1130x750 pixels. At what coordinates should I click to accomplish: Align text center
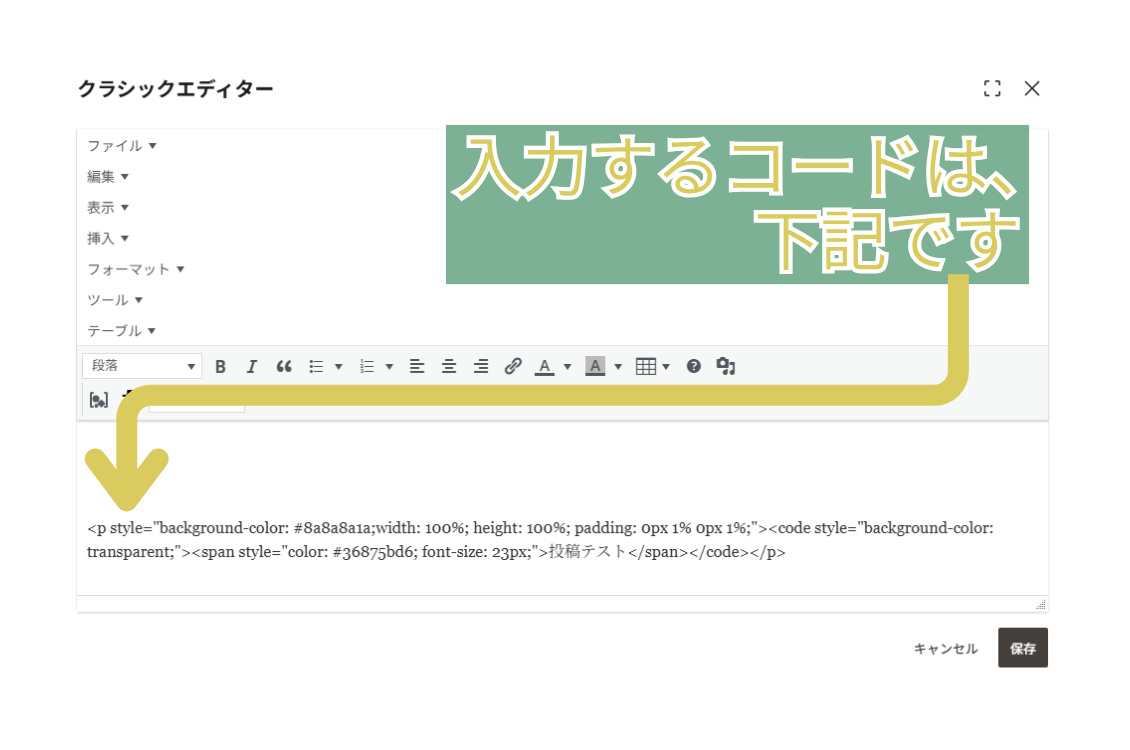pyautogui.click(x=449, y=367)
